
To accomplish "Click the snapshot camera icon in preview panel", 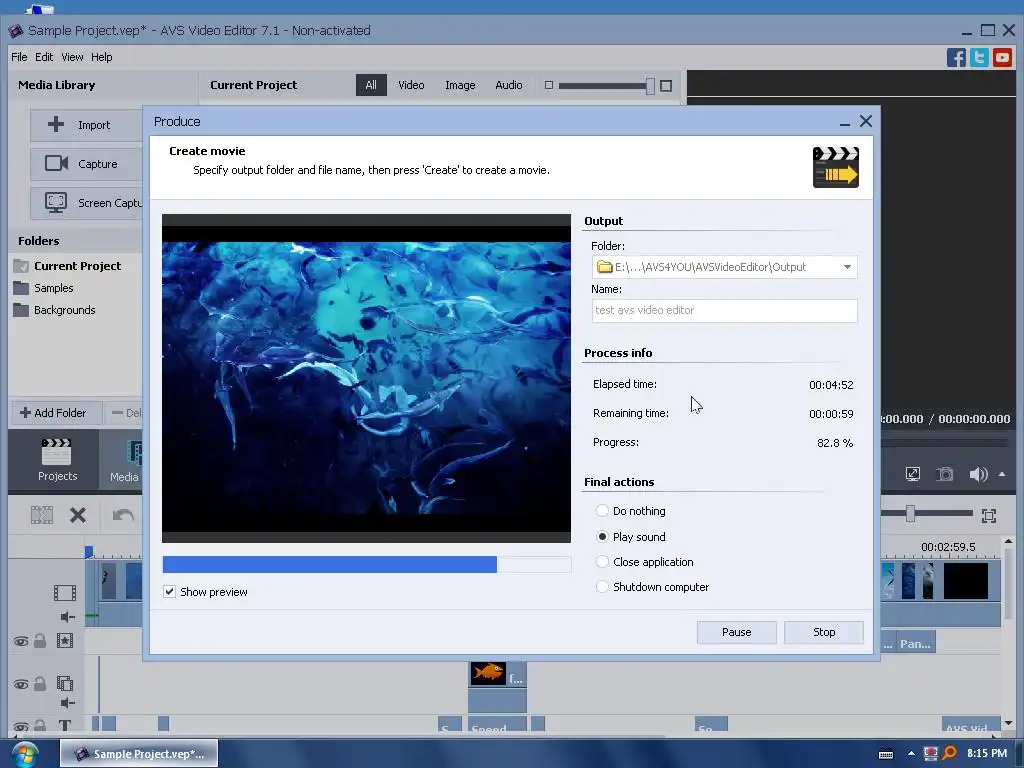I will click(944, 474).
